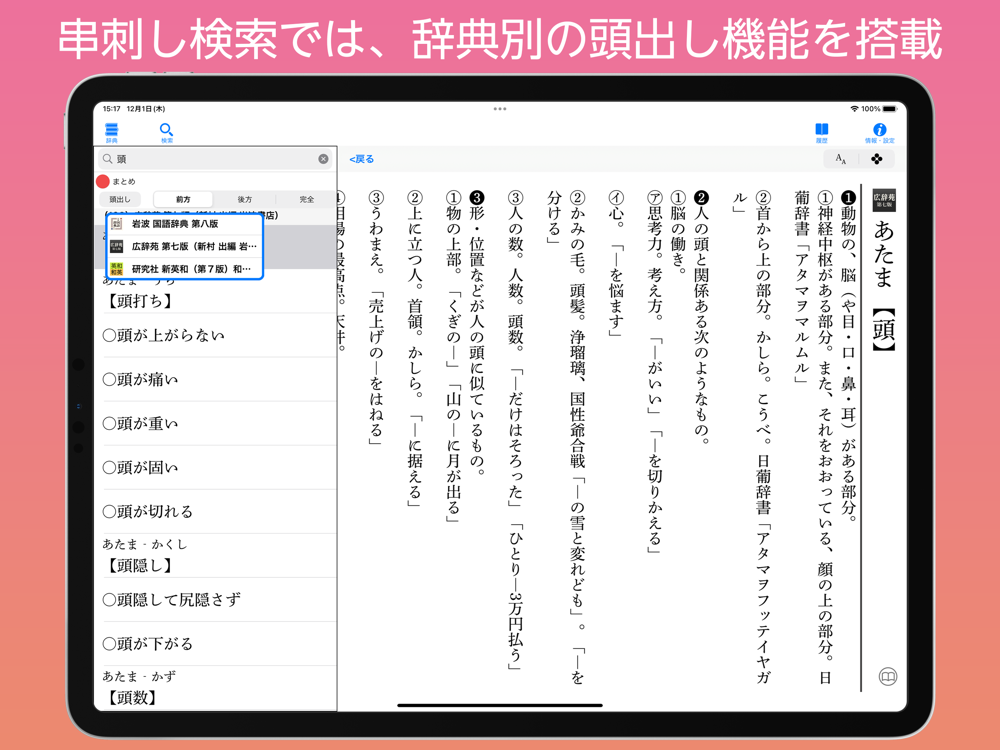Open the 辞典 dictionary list icon
Screen dimensions: 1000x750
[112, 133]
